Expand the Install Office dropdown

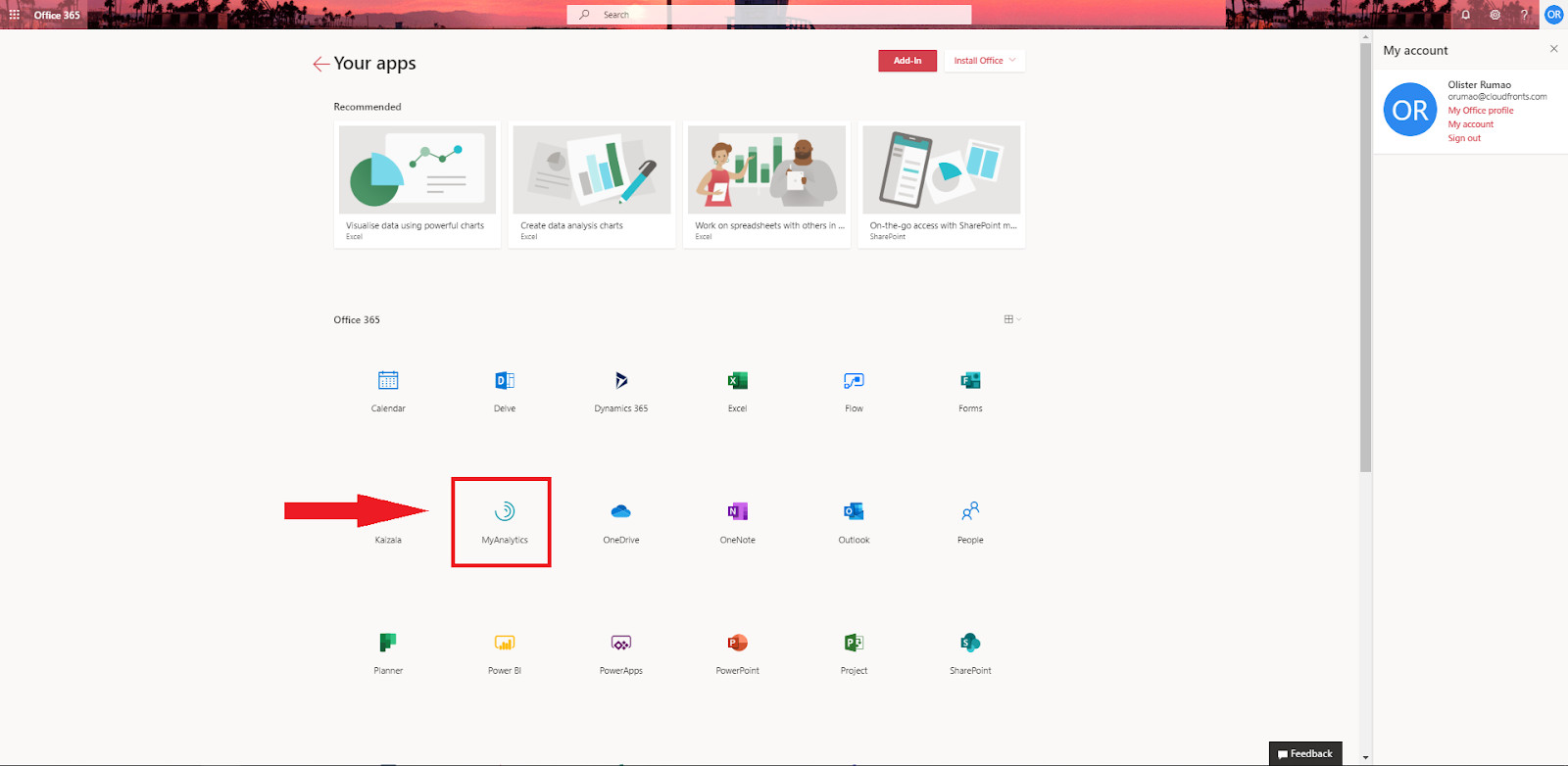(x=984, y=61)
